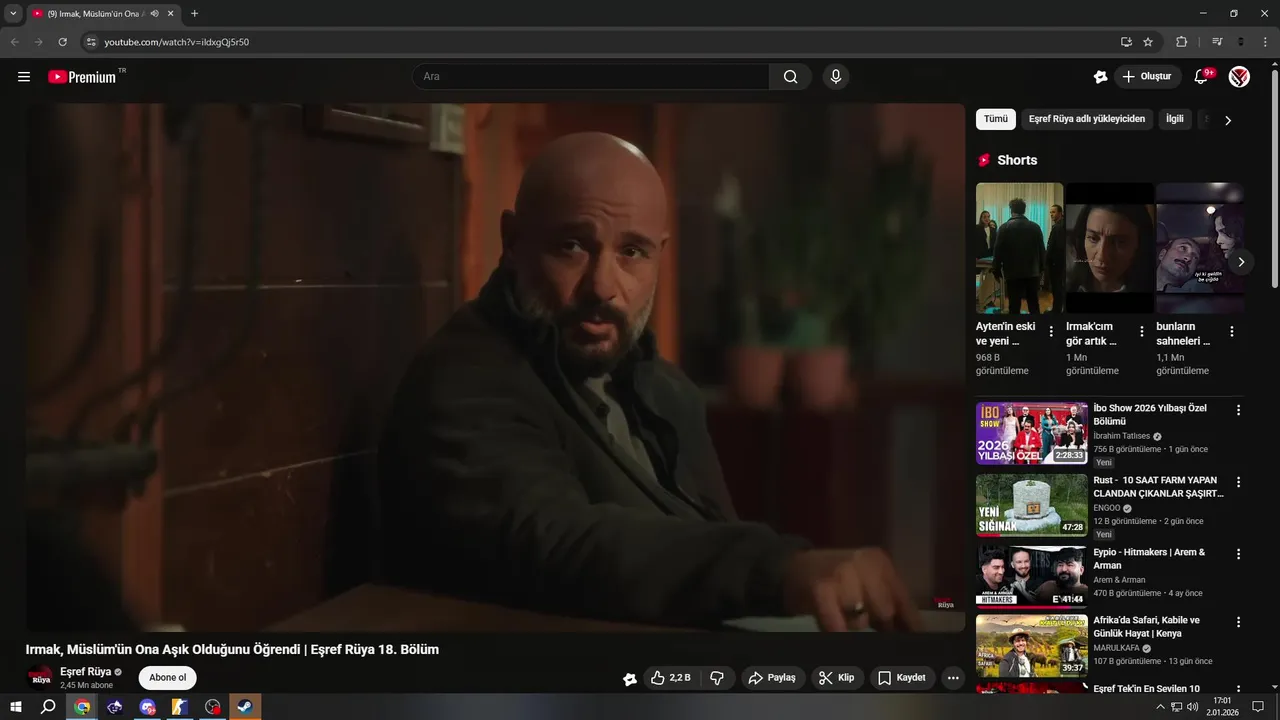Open Chrome extensions puzzle icon

point(1181,42)
